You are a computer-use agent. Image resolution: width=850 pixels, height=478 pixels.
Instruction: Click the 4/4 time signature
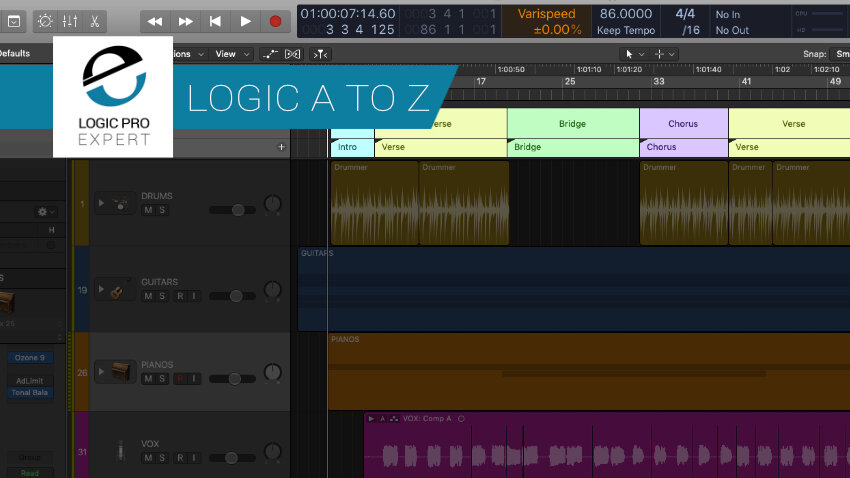[685, 14]
